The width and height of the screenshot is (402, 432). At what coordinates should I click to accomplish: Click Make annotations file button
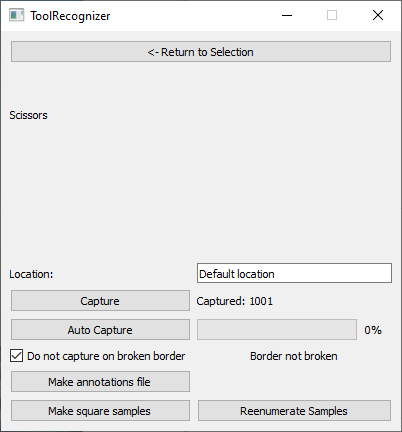[100, 382]
